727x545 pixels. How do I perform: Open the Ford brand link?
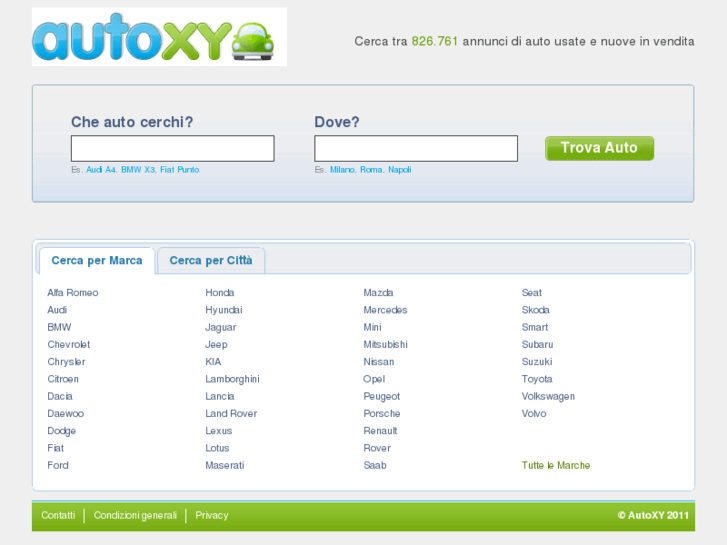[x=58, y=465]
